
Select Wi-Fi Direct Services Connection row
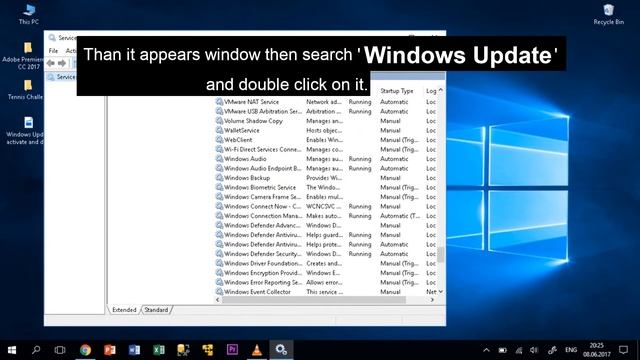click(326, 149)
